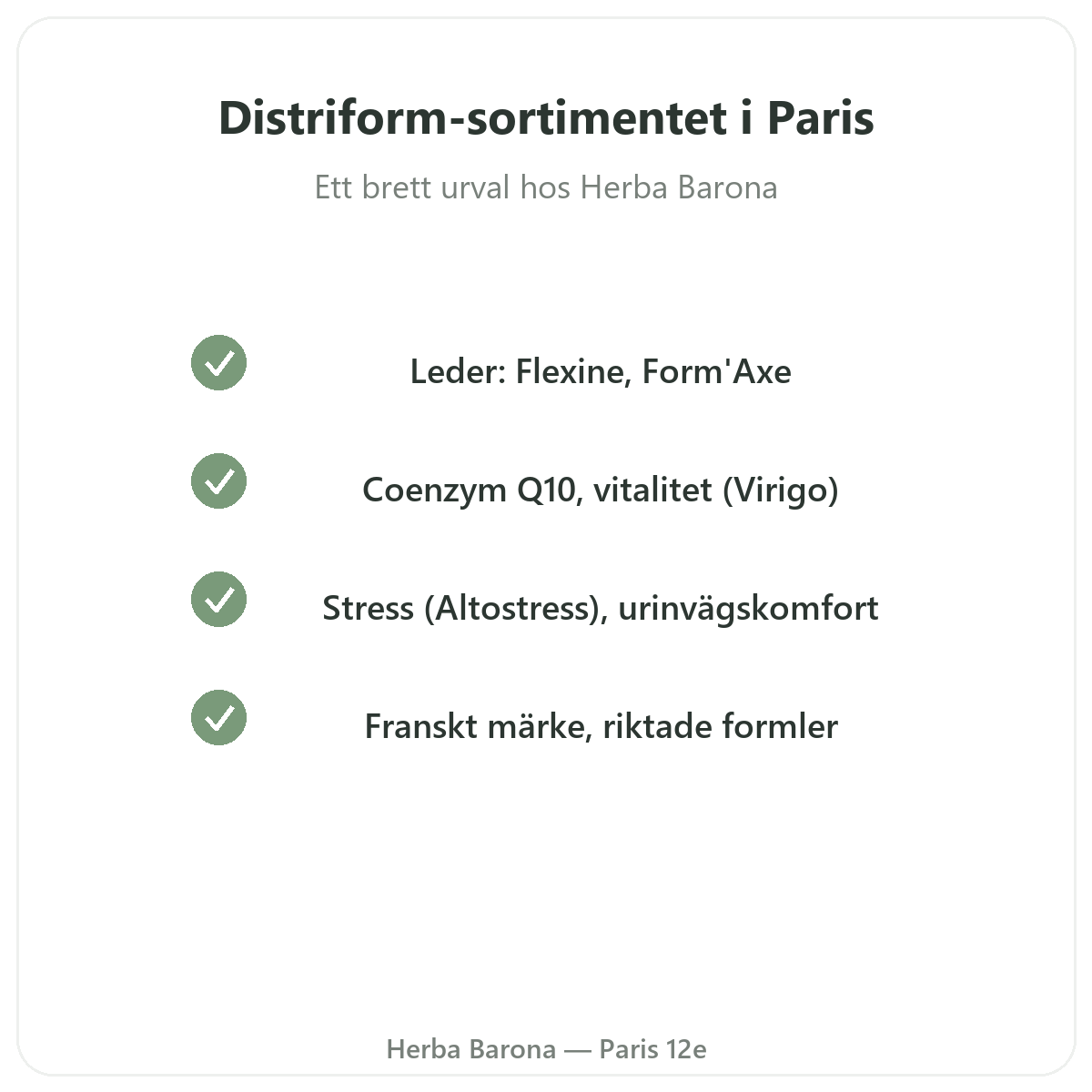1092x1092 pixels.
Task: Select the checkmark icon next to Stress (Altostress)
Action: pyautogui.click(x=218, y=600)
